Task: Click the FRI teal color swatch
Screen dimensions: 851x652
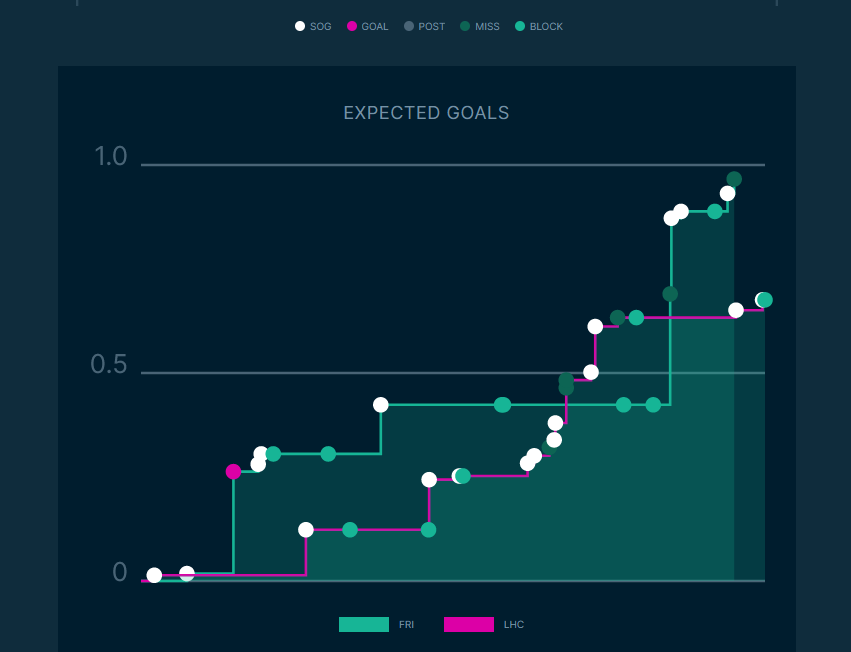Action: tap(364, 625)
